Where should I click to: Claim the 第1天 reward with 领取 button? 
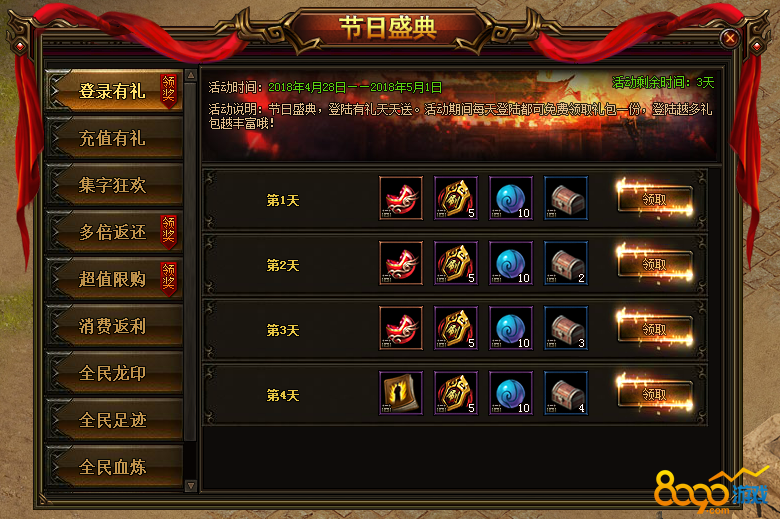pos(655,200)
